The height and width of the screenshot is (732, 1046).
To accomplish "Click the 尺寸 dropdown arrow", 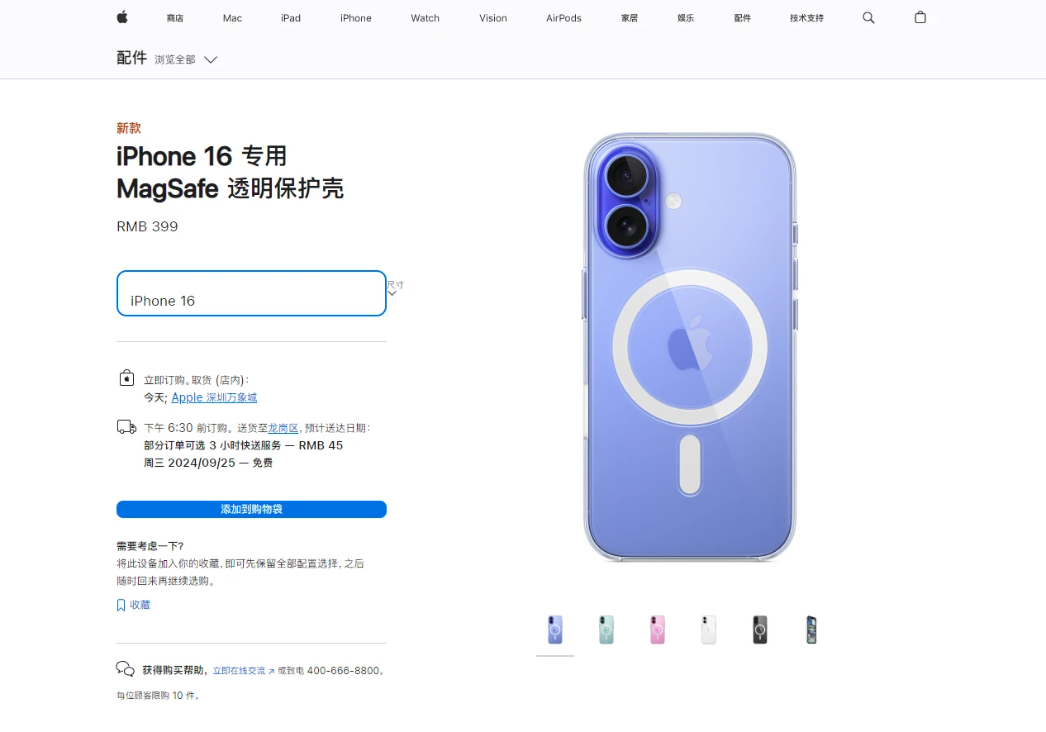I will point(392,293).
